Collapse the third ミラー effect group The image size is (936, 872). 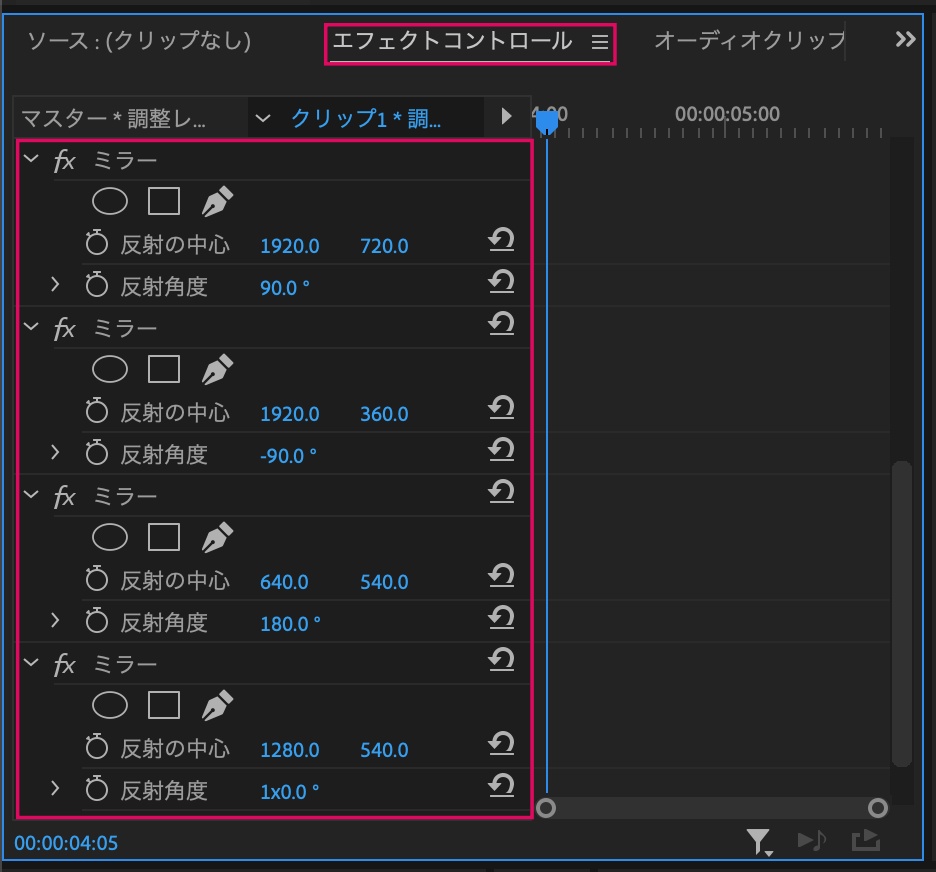(x=31, y=495)
